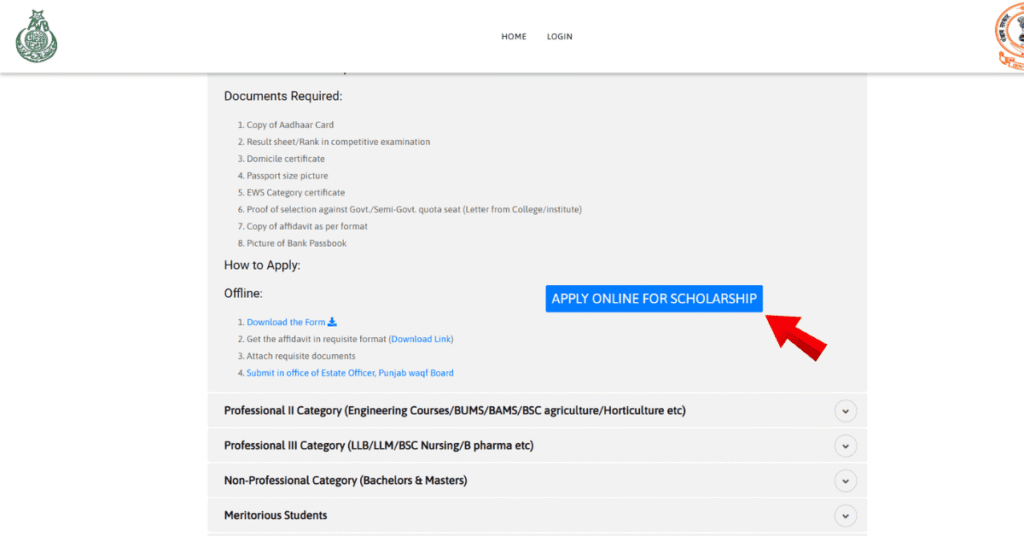This screenshot has width=1024, height=536.
Task: Open the HOME menu item
Action: pyautogui.click(x=514, y=37)
